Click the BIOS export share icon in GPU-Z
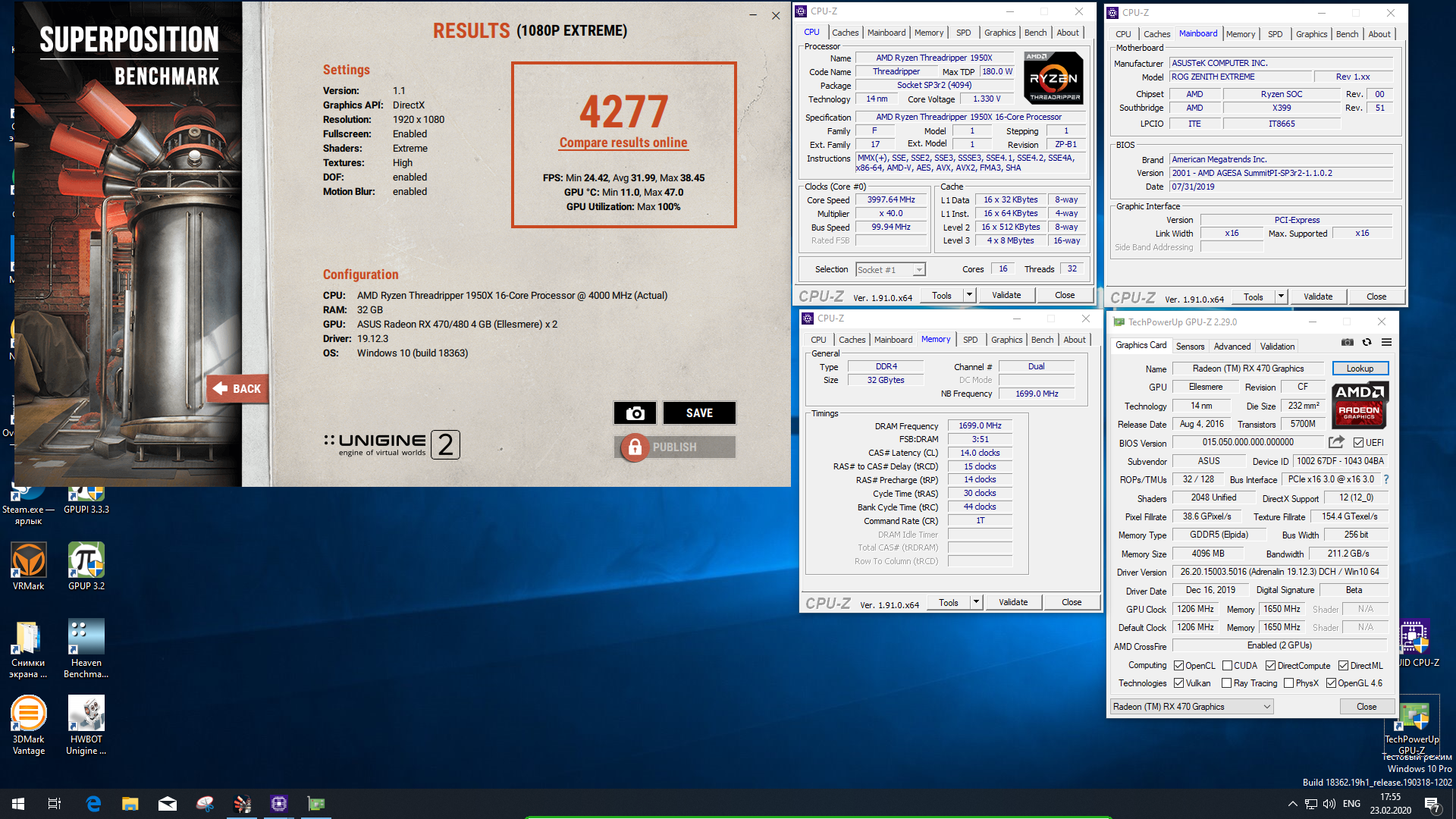This screenshot has height=819, width=1456. pos(1336,442)
